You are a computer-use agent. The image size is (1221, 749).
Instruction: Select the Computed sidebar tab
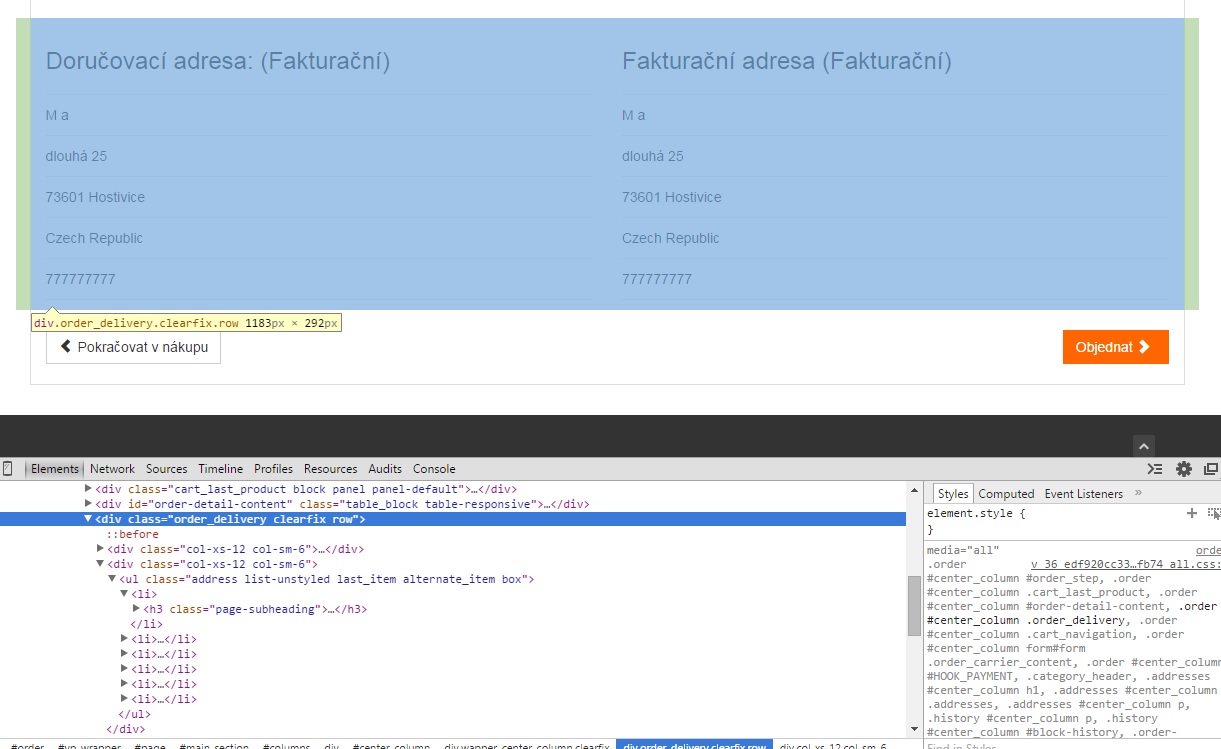1006,494
